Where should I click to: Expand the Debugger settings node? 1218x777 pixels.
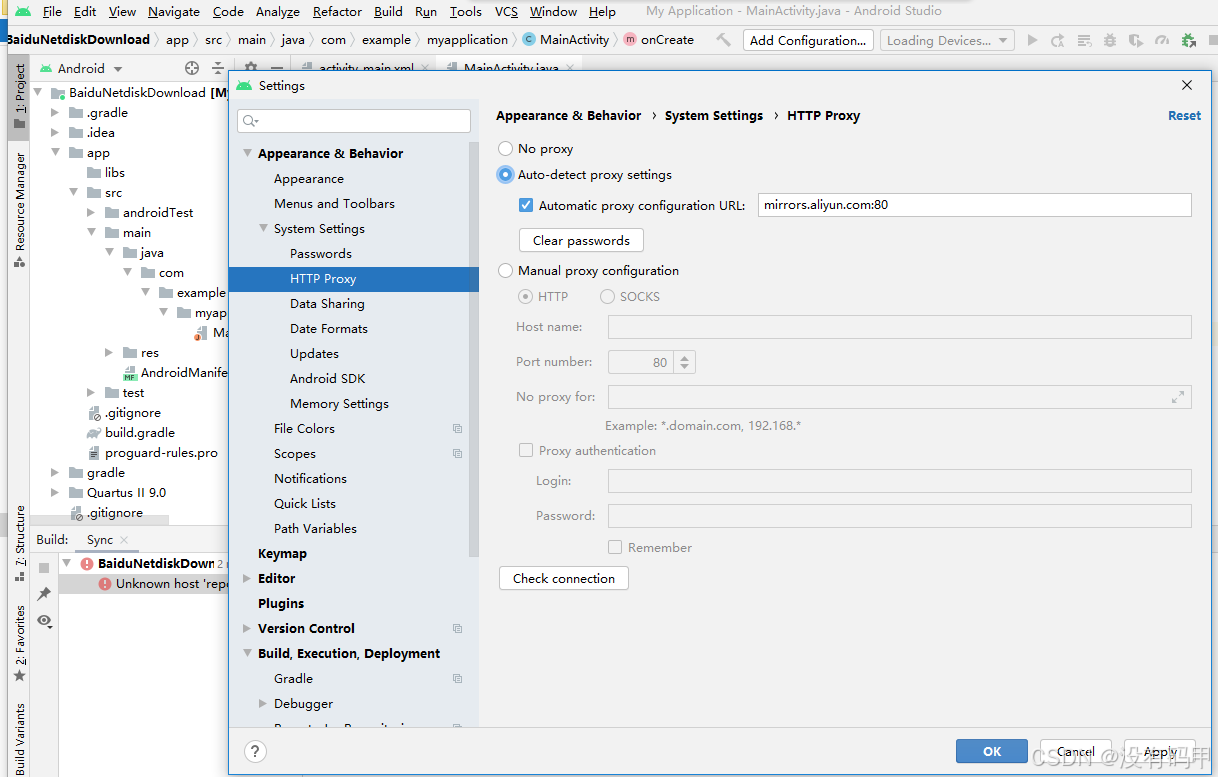pos(263,704)
